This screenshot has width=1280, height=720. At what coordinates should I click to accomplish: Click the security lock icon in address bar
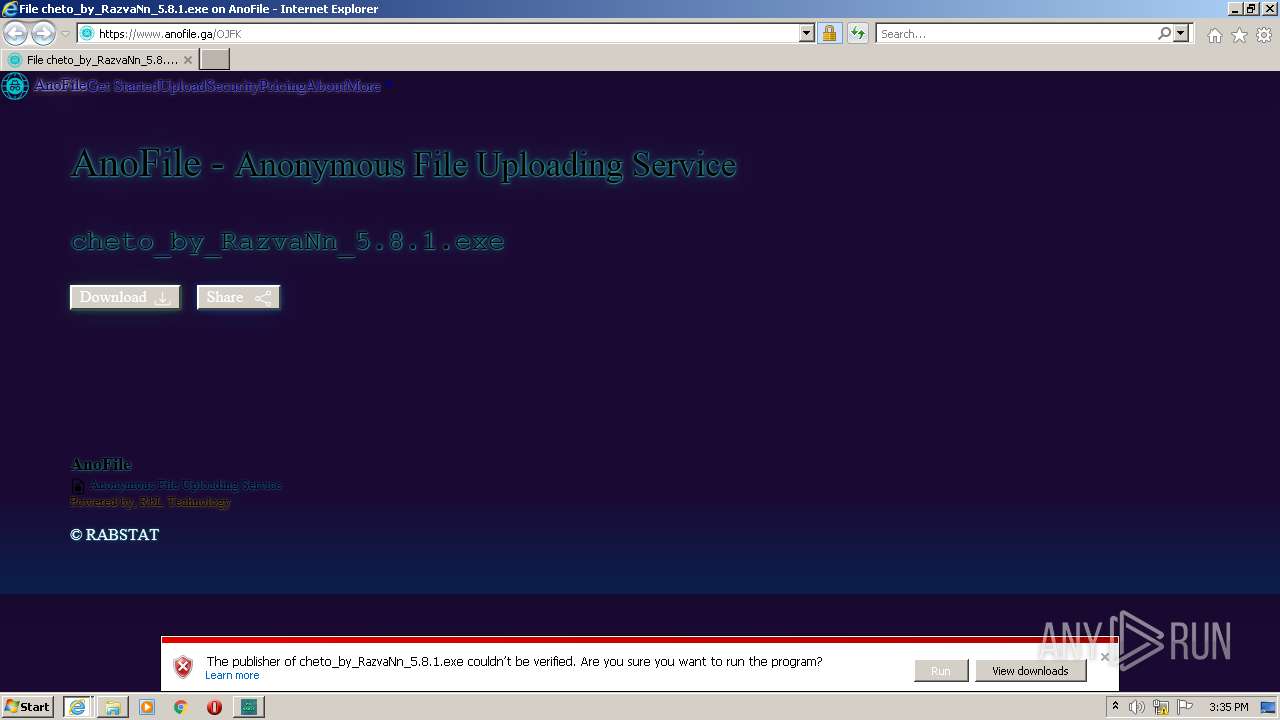[x=829, y=34]
